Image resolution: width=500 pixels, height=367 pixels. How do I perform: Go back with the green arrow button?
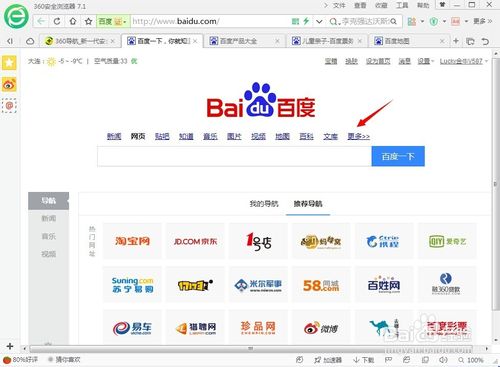(41, 21)
